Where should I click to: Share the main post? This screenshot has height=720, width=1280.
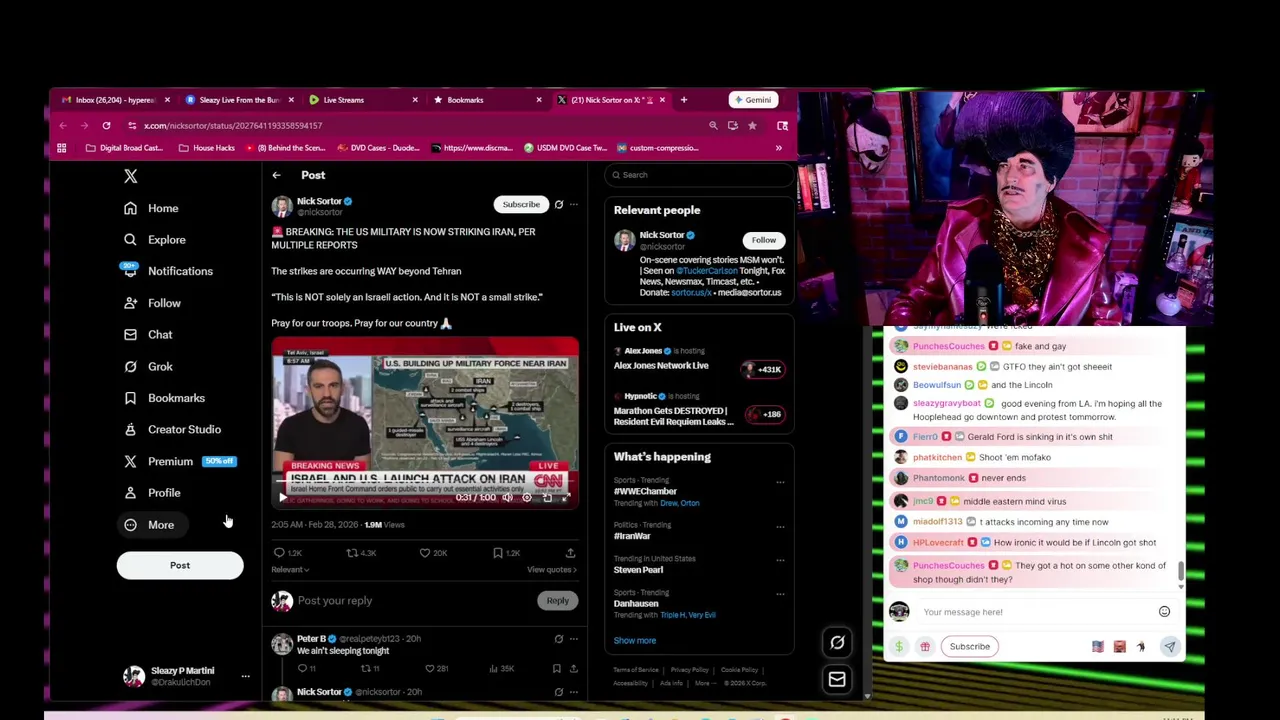pos(570,553)
